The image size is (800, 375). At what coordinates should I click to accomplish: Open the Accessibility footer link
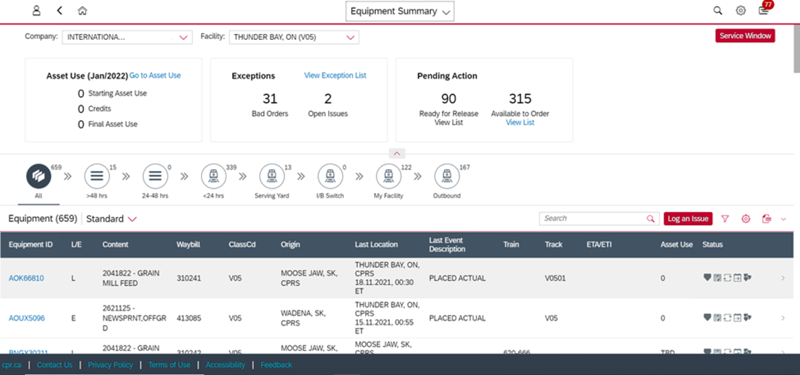point(226,365)
